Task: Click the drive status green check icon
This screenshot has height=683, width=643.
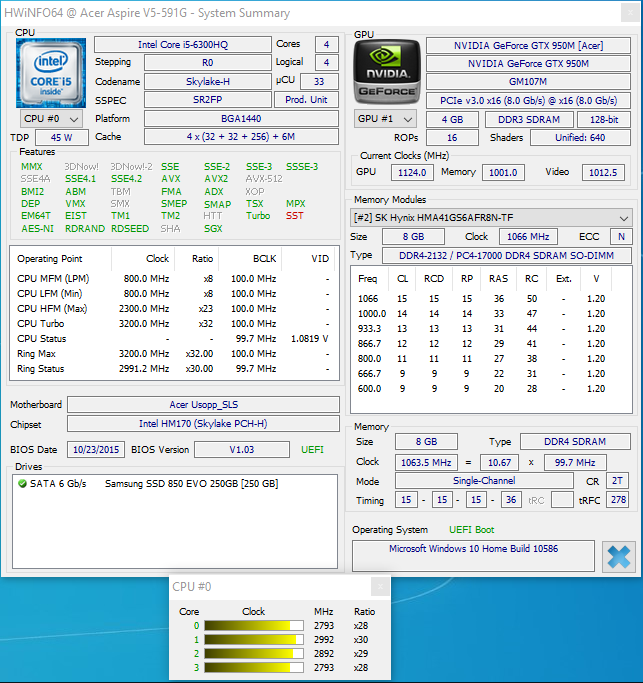Action: [22, 484]
